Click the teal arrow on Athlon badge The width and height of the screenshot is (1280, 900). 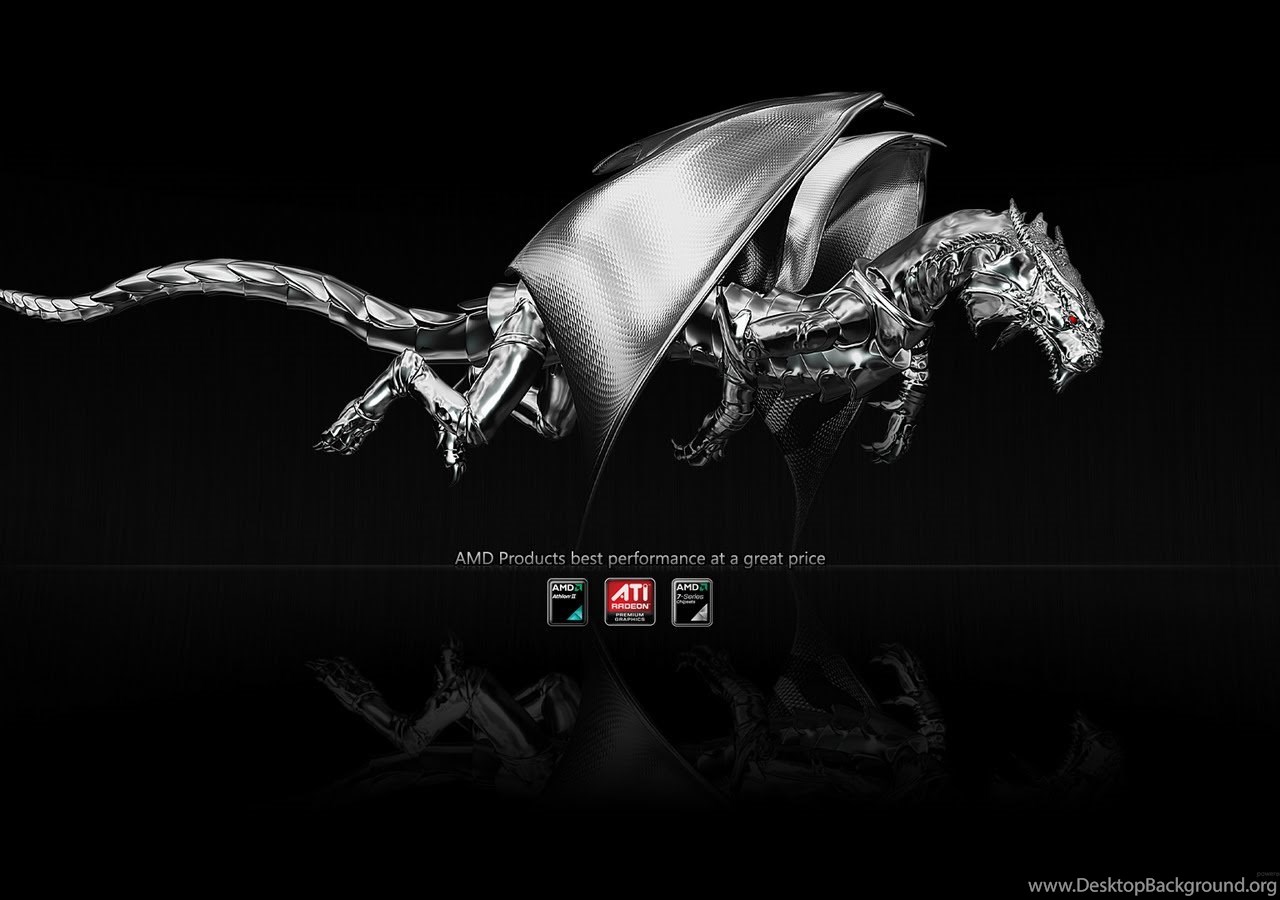[575, 614]
